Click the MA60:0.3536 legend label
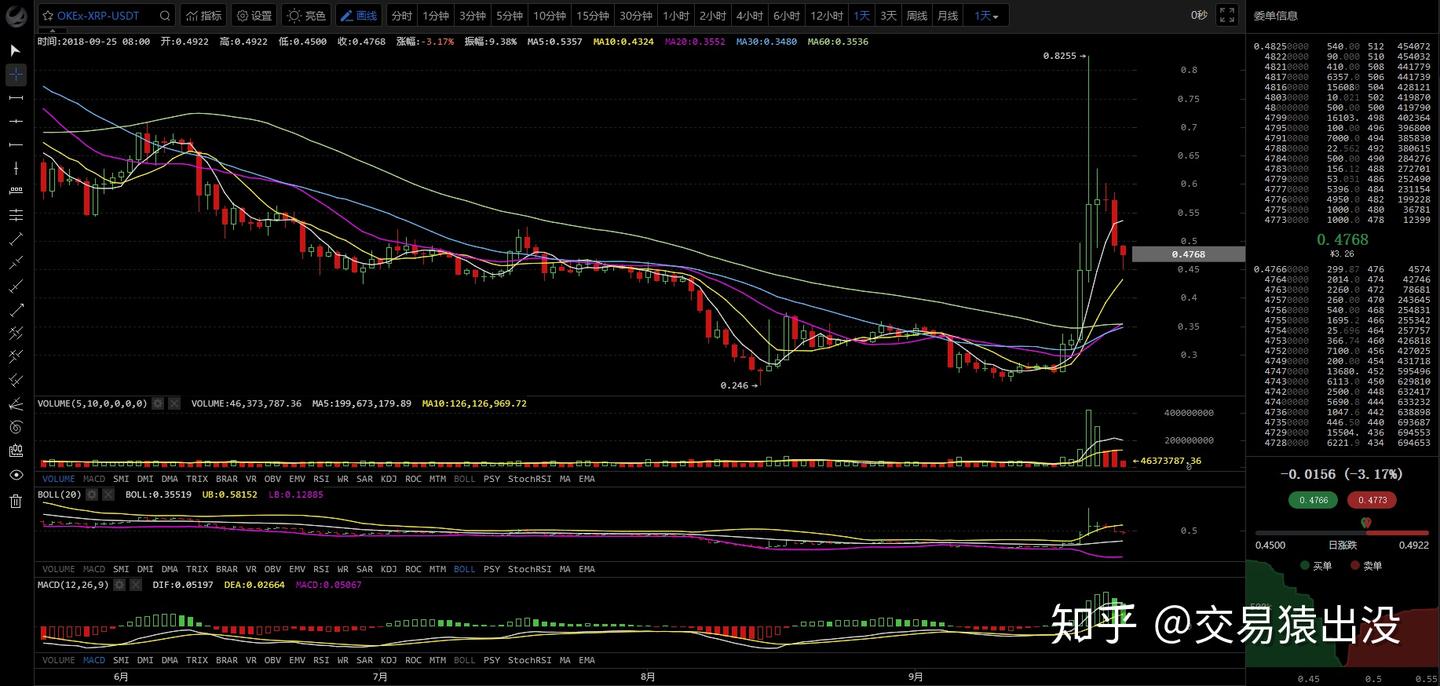This screenshot has height=686, width=1440. [x=838, y=42]
